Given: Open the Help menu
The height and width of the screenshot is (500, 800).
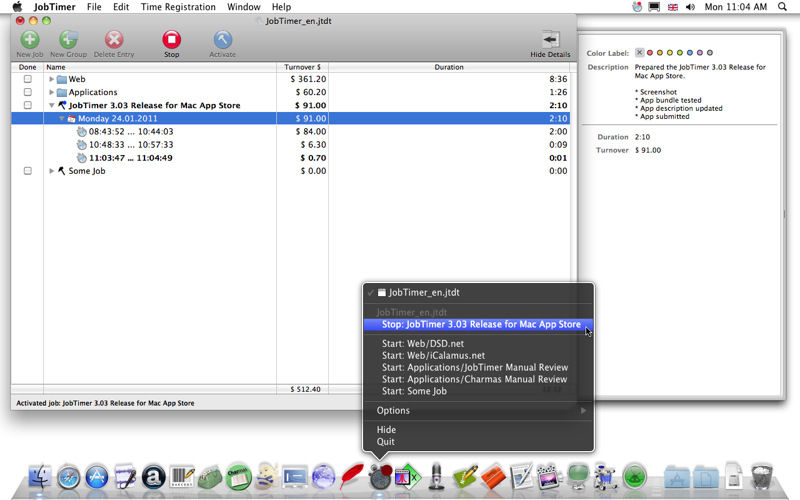Looking at the screenshot, I should (x=281, y=7).
